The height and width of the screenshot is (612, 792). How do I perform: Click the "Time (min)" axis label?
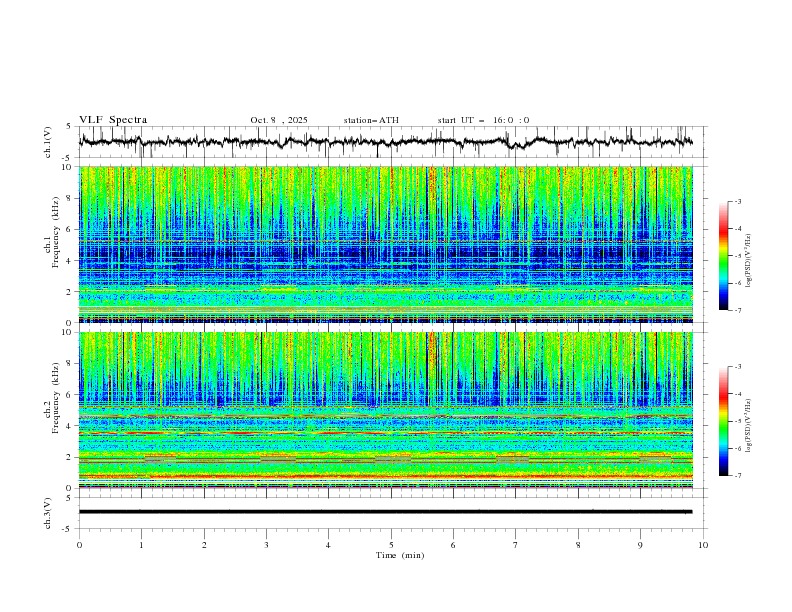[x=400, y=555]
